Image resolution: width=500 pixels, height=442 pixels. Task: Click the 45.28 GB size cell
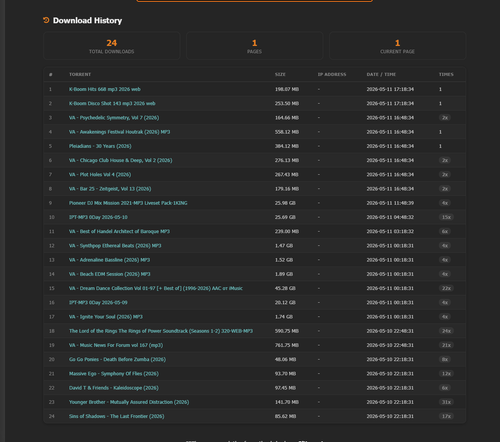[285, 288]
